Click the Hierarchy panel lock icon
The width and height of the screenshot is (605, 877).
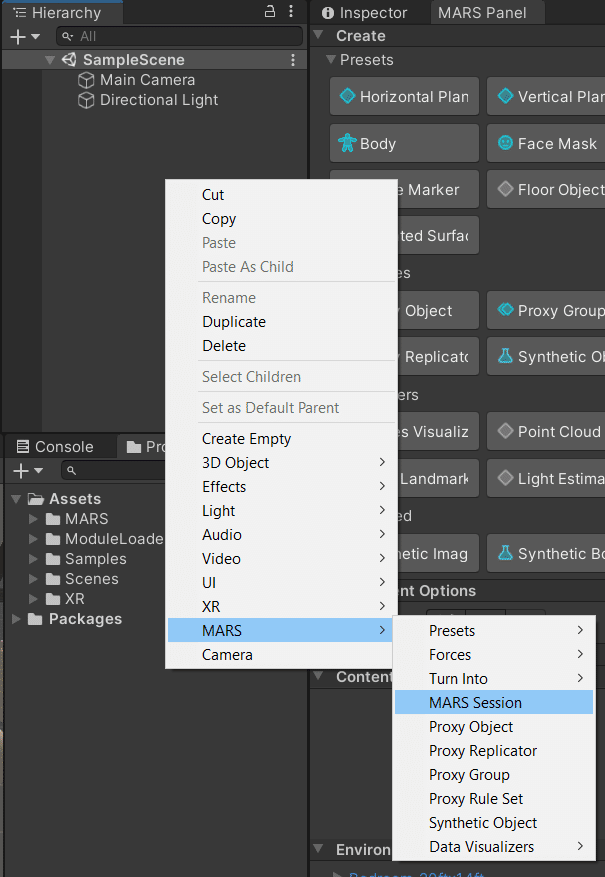click(270, 12)
